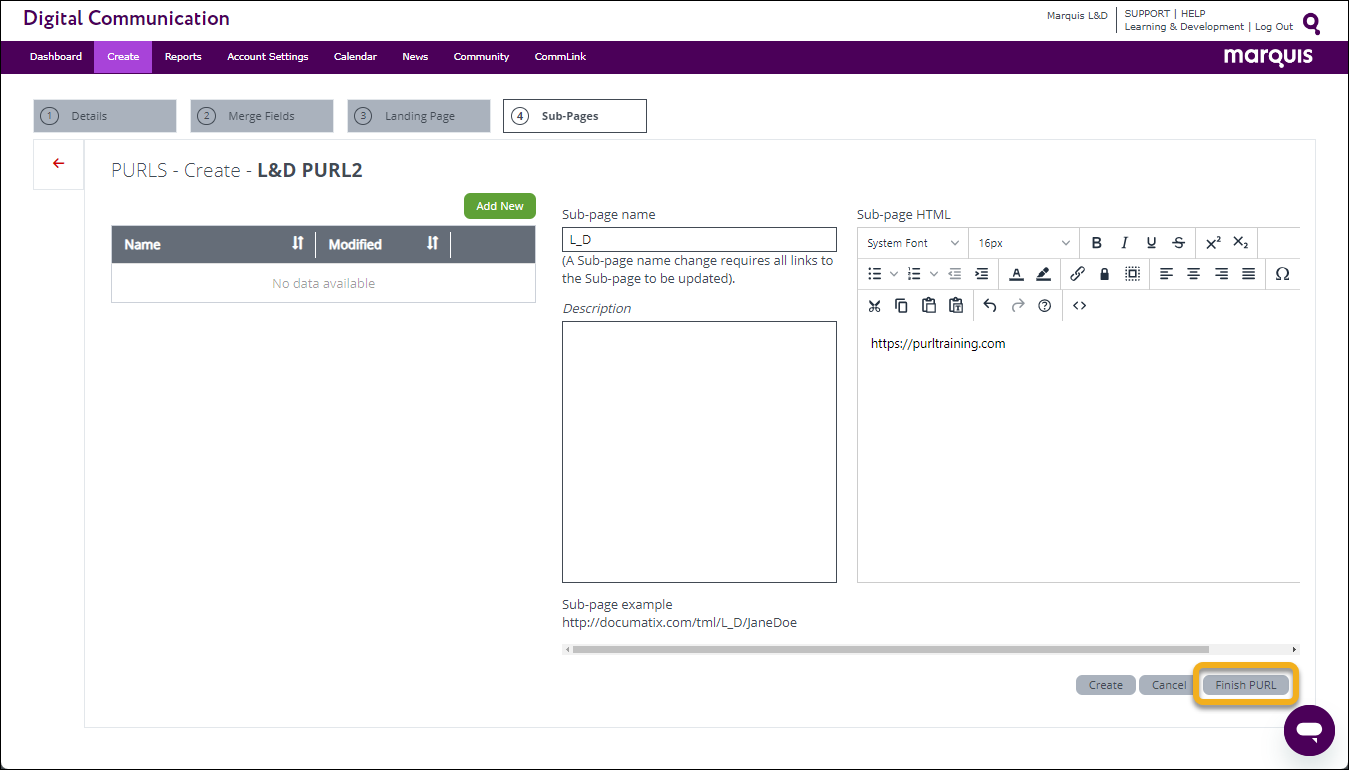Choose the background highlight color tool
Image resolution: width=1349 pixels, height=770 pixels.
click(1043, 274)
